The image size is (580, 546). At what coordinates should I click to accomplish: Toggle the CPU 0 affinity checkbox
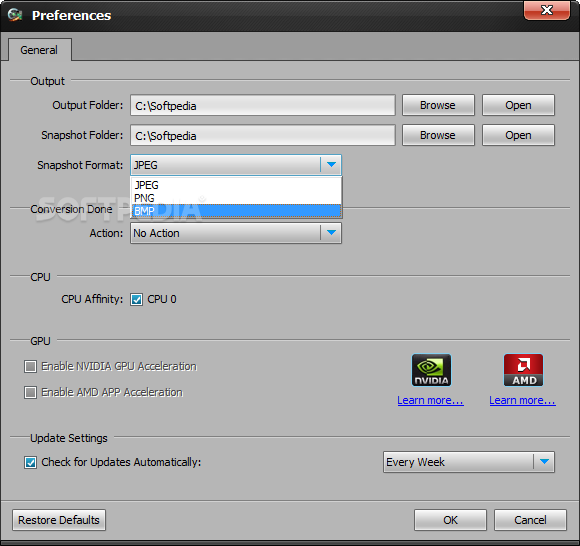tap(136, 299)
